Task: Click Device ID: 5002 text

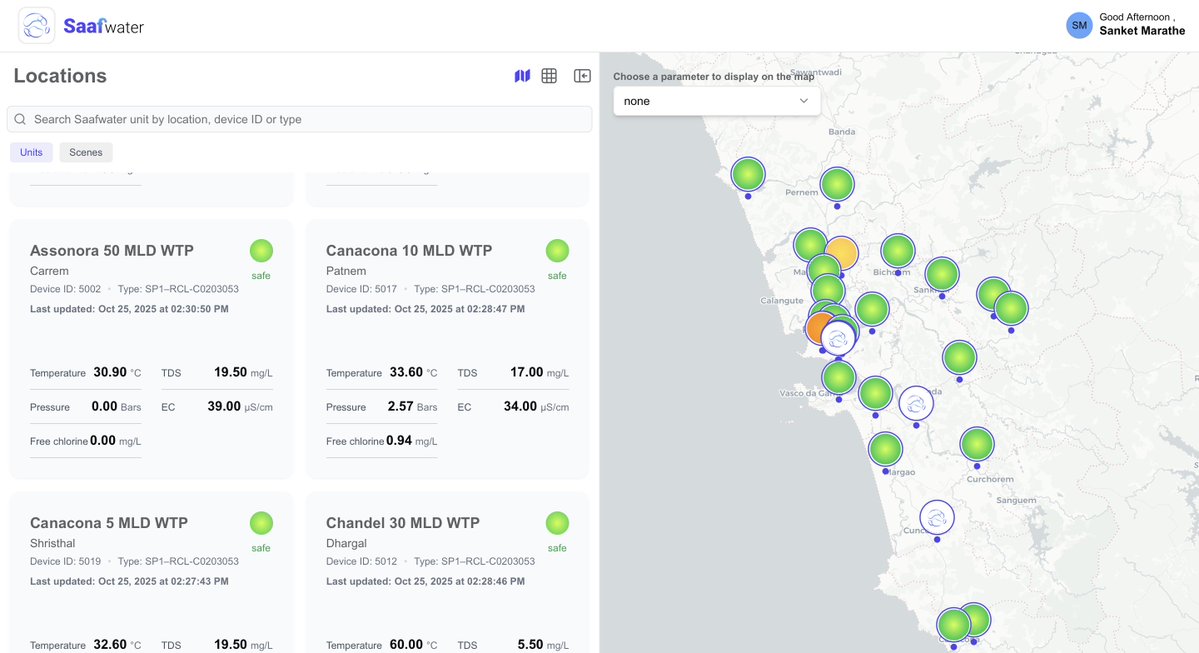Action: [x=65, y=289]
